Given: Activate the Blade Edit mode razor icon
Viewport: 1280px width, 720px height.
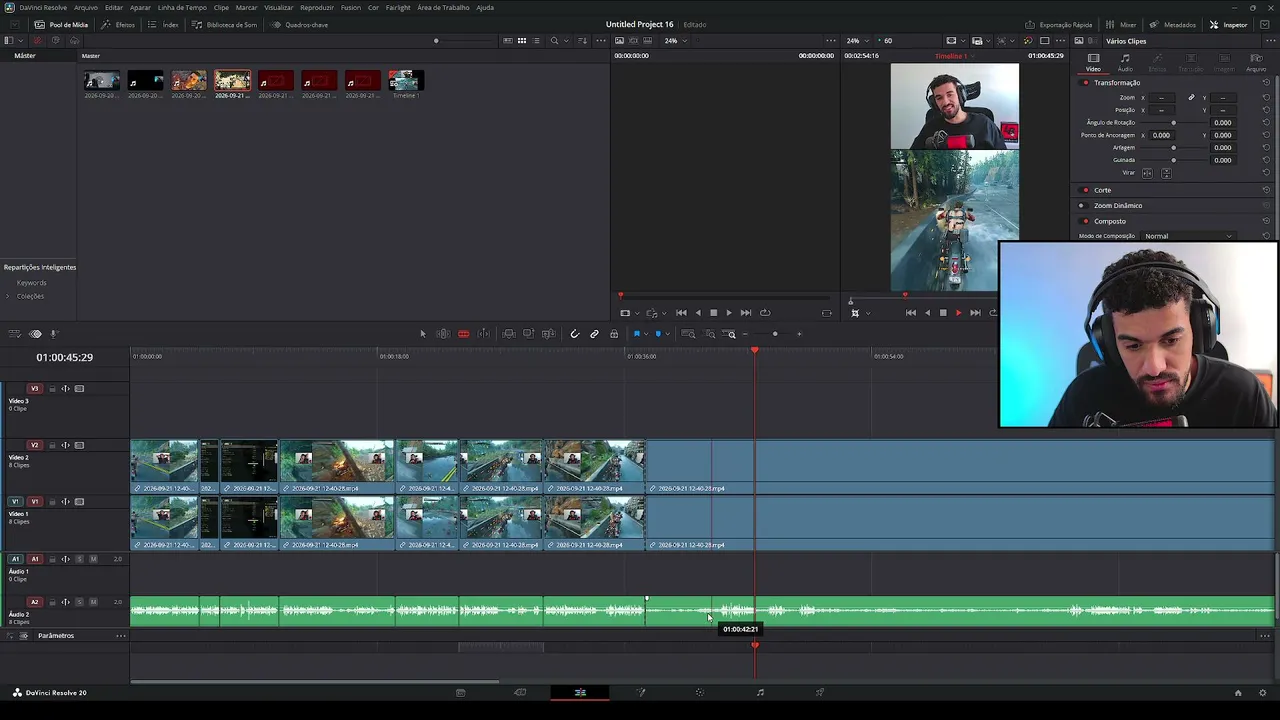Looking at the screenshot, I should point(463,334).
